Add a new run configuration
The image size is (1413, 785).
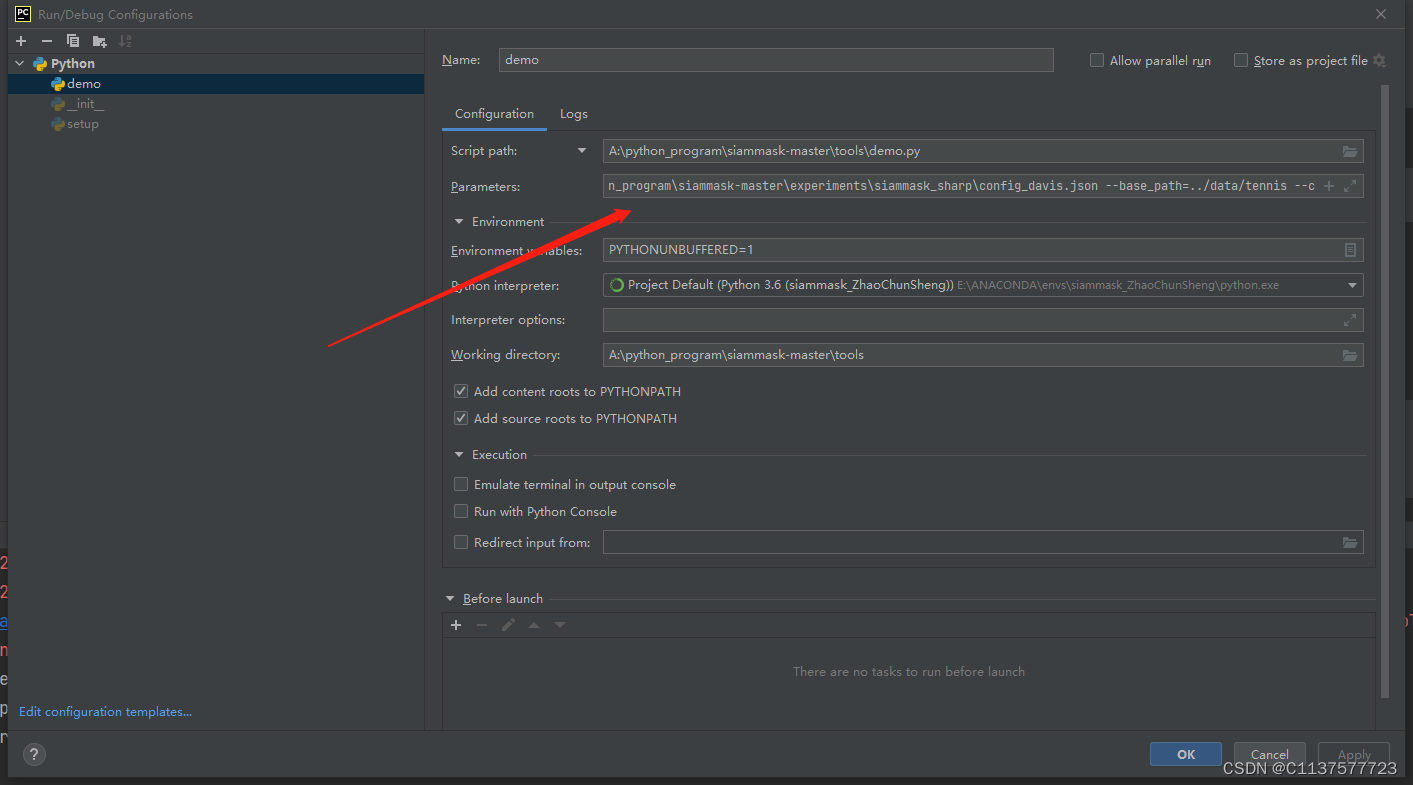point(20,40)
